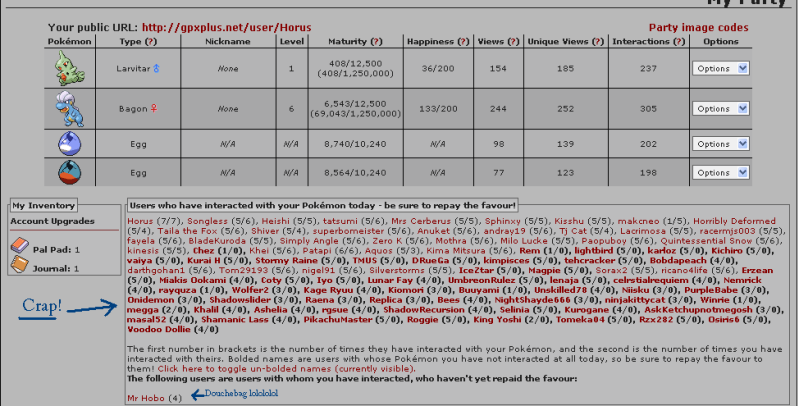The image size is (799, 406).
Task: Click the help question mark beside Maturity
Action: pos(376,42)
